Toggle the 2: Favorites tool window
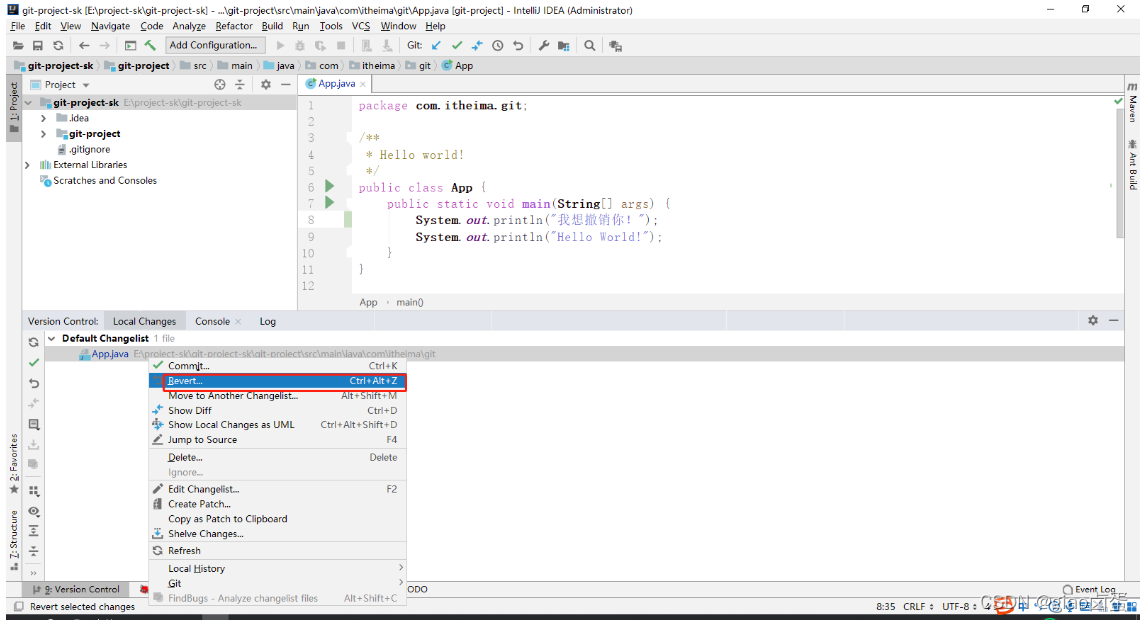 coord(14,463)
